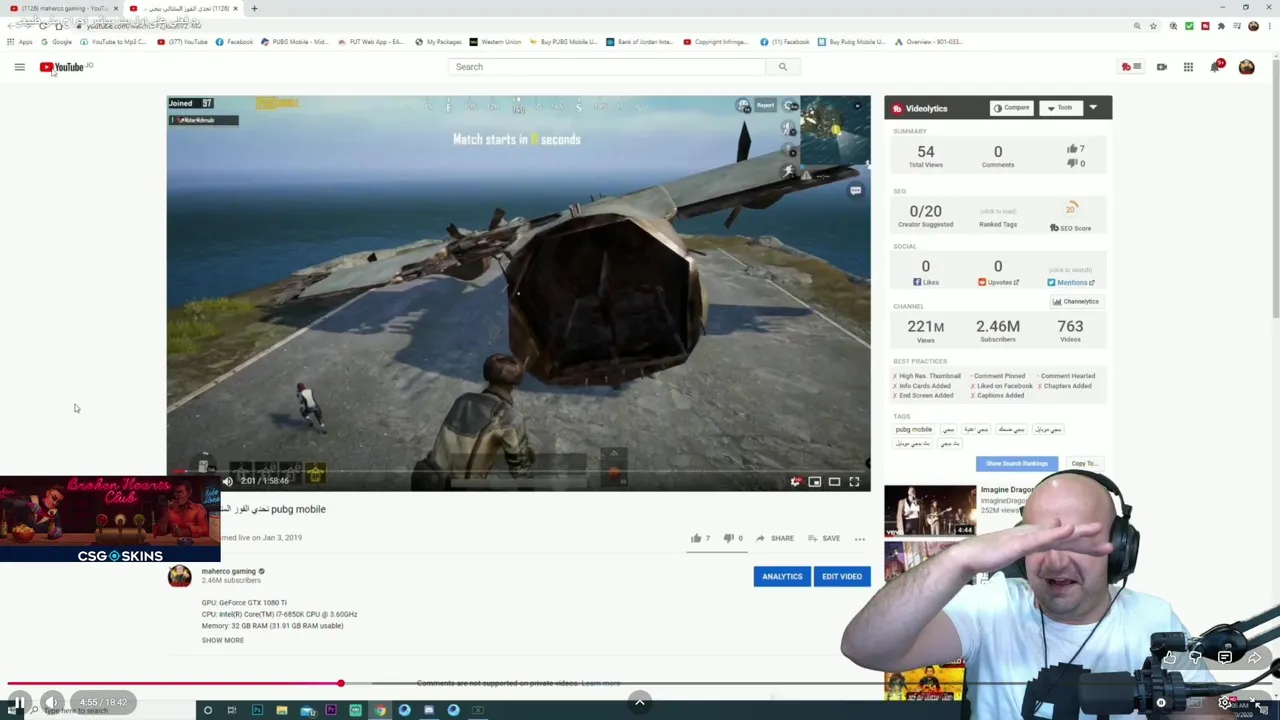Open the Photoshop icon in the taskbar
The image size is (1280, 720).
pyautogui.click(x=257, y=711)
